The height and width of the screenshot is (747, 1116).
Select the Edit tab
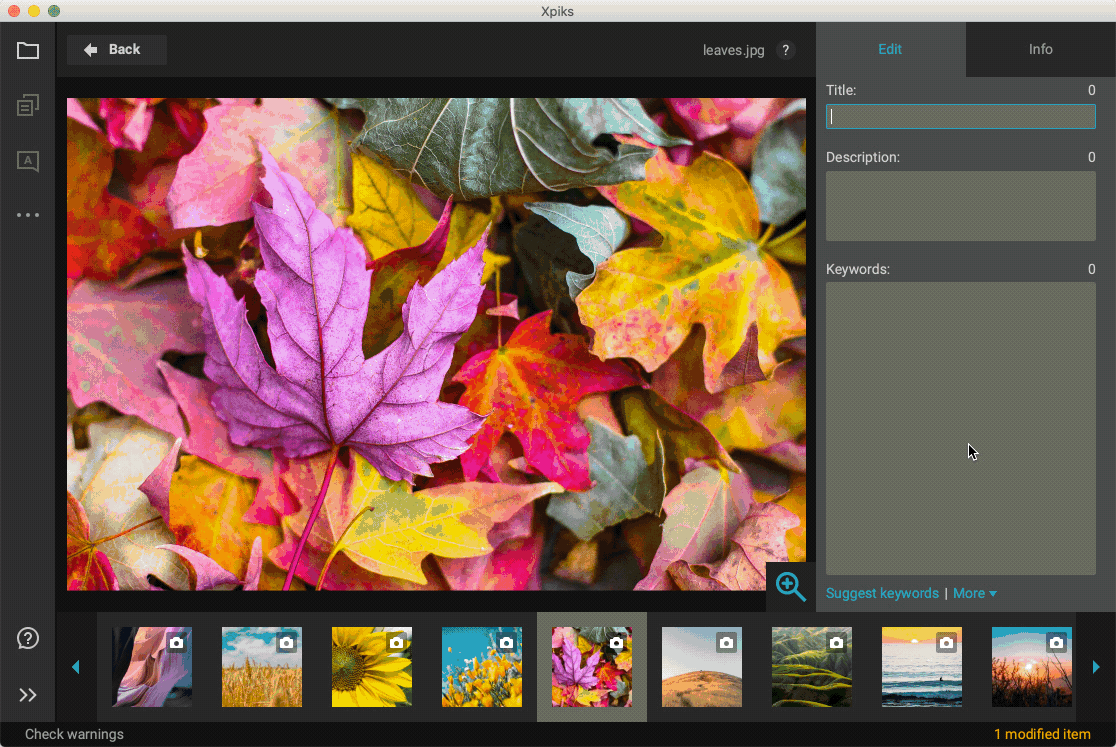[890, 49]
